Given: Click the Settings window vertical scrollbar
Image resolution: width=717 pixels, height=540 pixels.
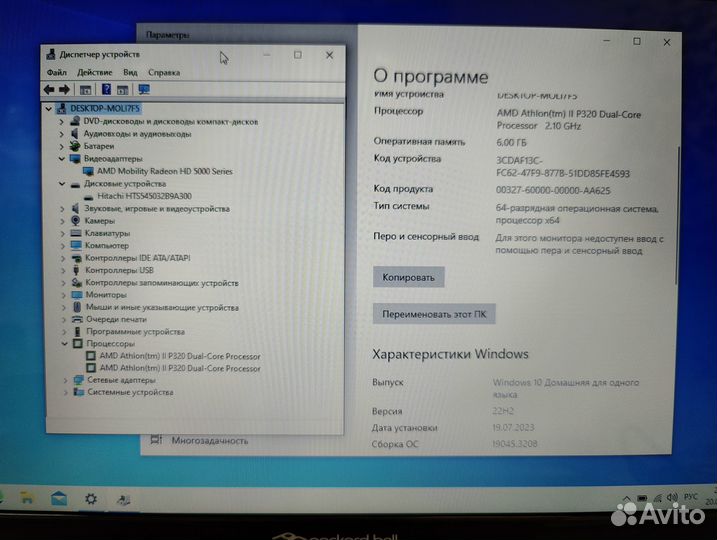Looking at the screenshot, I should pyautogui.click(x=677, y=215).
